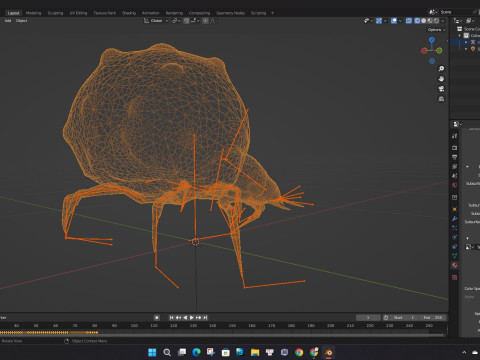This screenshot has width=480, height=360.
Task: Click the pin scene icon
Action: click(x=475, y=12)
